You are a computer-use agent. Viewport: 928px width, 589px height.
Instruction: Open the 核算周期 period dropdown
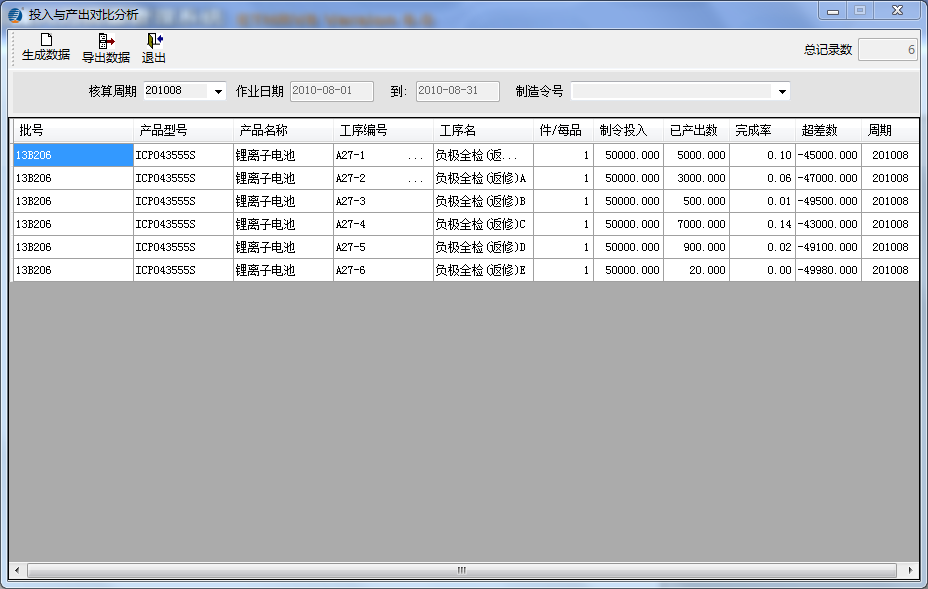(216, 90)
